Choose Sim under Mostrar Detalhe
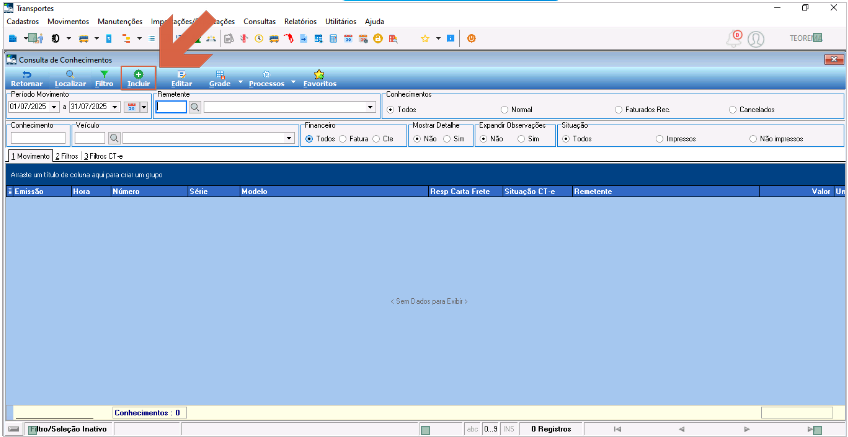Viewport: 848px width, 437px height. pyautogui.click(x=447, y=139)
